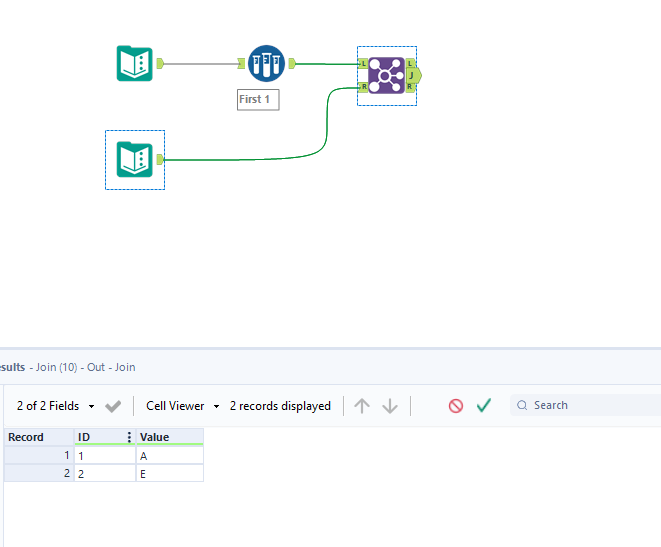Click the gray checkmark beside Fields dropdown
Screen dimensions: 661x547
point(113,406)
